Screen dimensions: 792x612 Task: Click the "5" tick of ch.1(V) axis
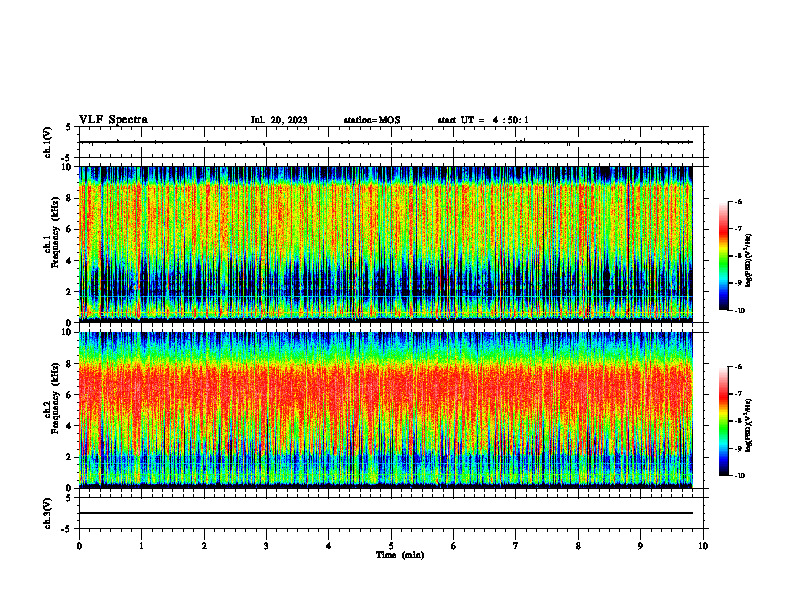pyautogui.click(x=69, y=127)
